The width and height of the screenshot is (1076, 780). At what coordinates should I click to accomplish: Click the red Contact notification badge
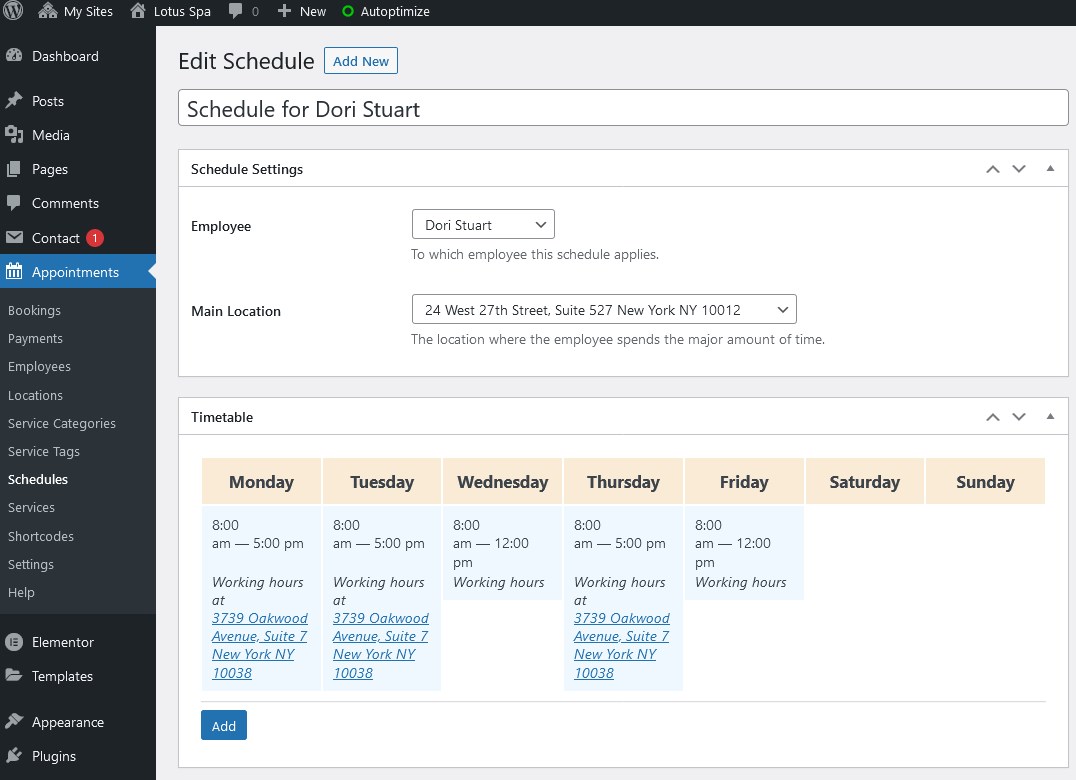tap(95, 238)
